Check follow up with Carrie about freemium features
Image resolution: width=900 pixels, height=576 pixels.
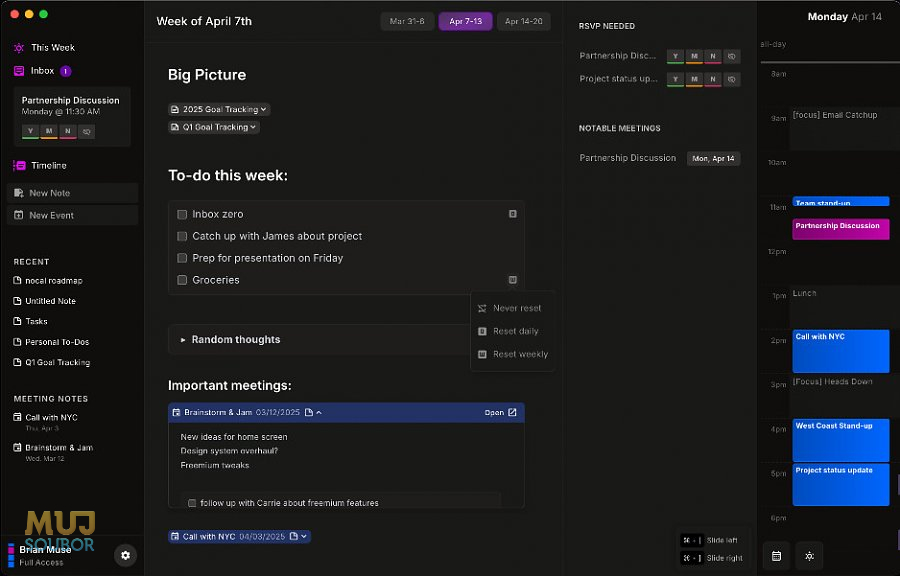(192, 503)
